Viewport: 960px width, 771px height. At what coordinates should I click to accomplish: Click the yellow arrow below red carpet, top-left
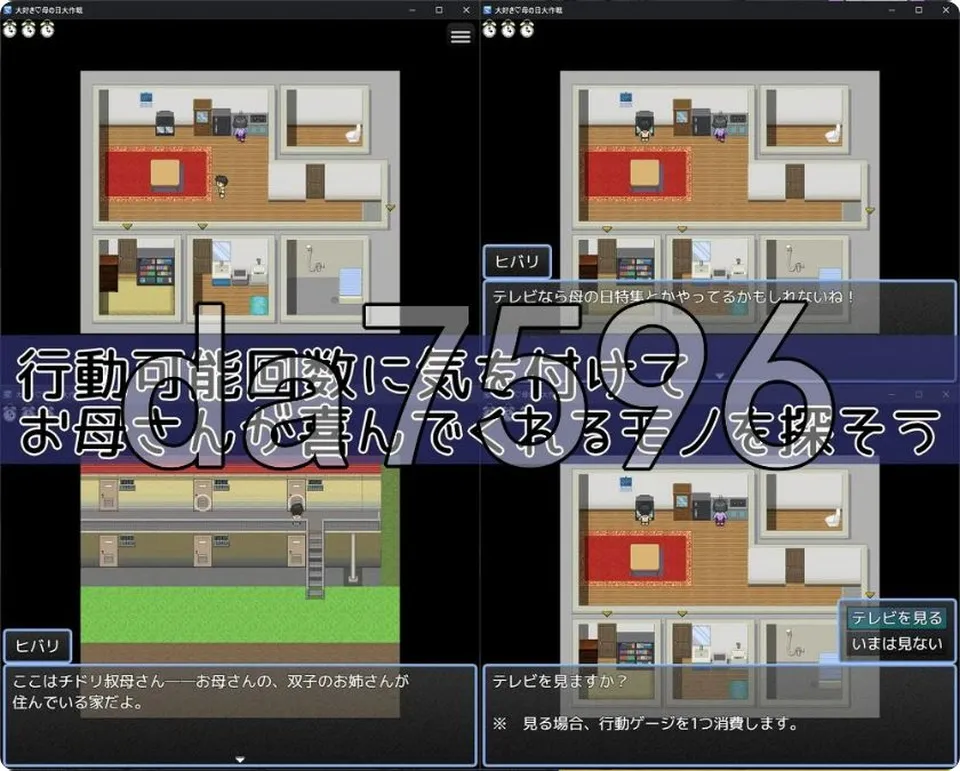[x=127, y=227]
